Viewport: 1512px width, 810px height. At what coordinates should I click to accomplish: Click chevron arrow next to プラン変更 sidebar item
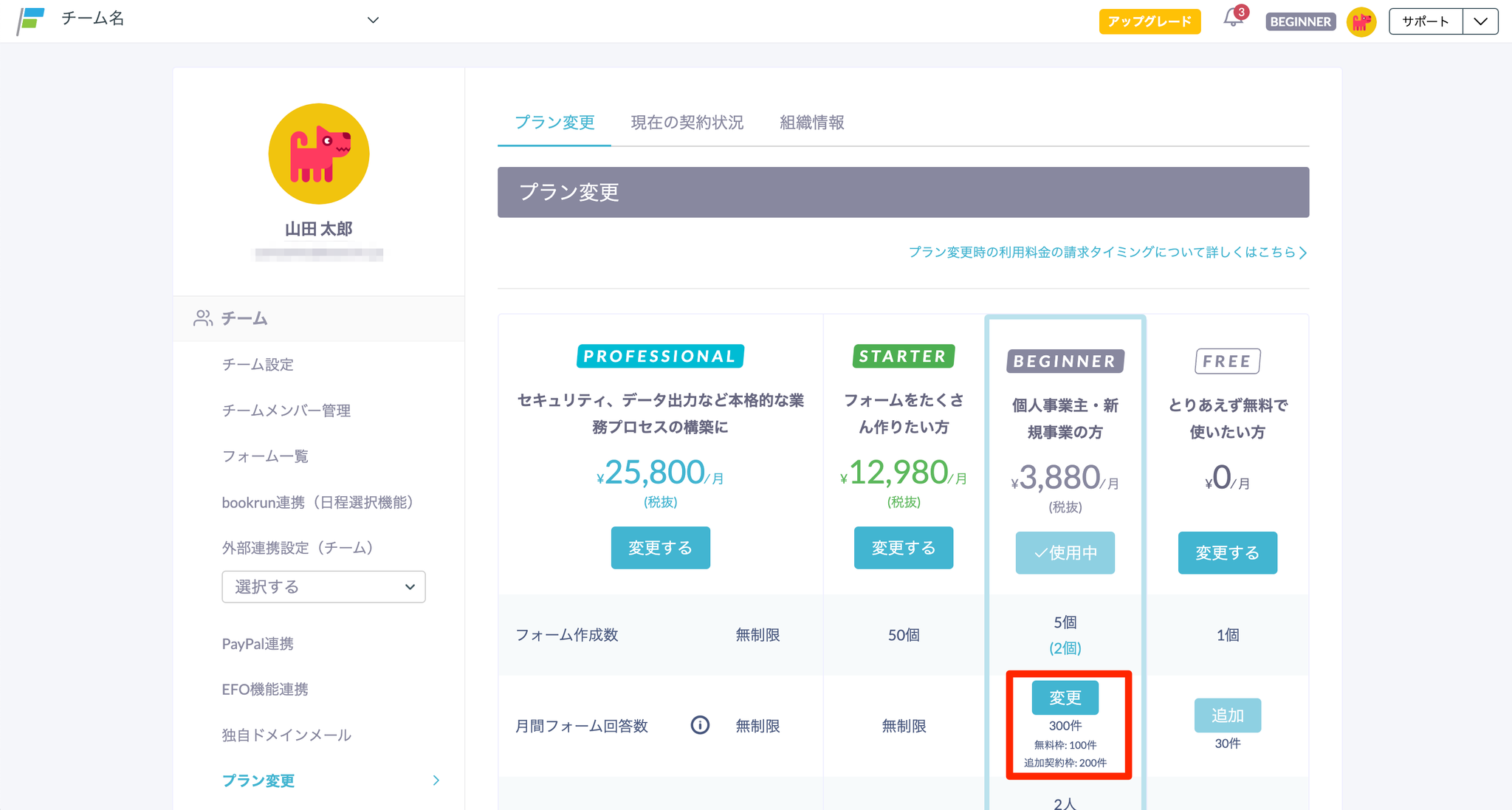pyautogui.click(x=436, y=780)
